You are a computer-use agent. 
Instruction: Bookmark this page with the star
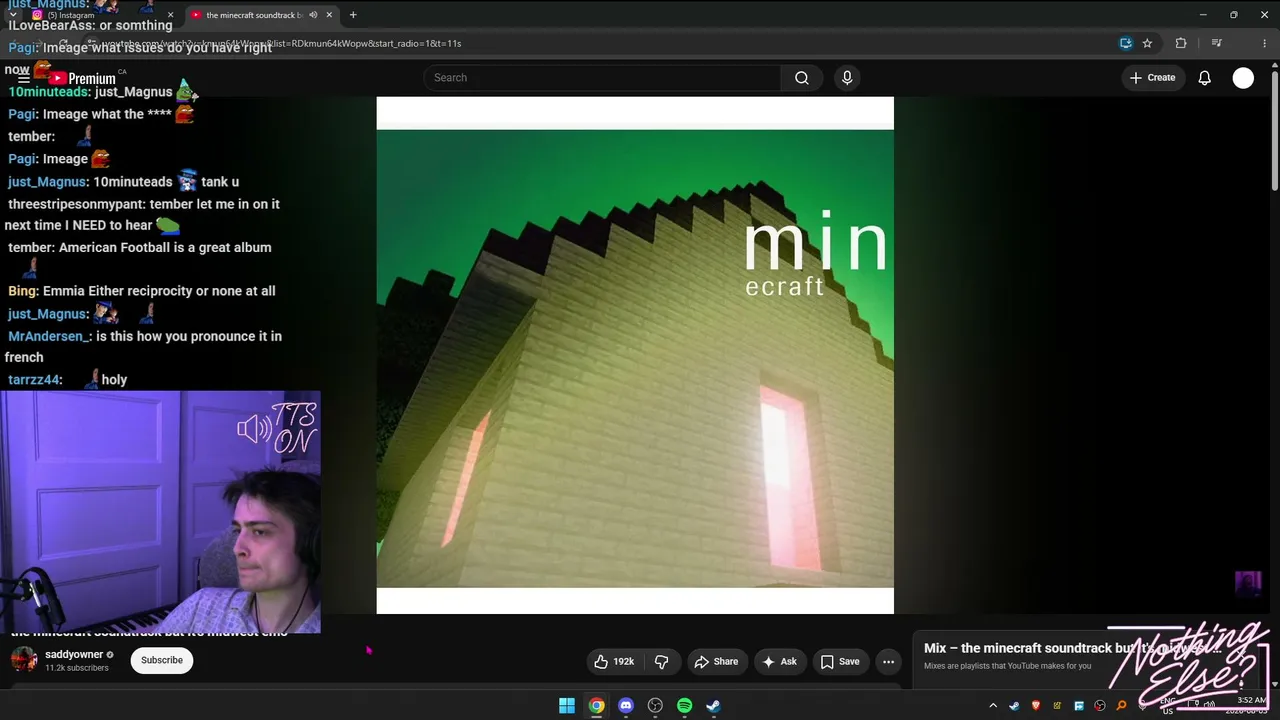[1147, 43]
